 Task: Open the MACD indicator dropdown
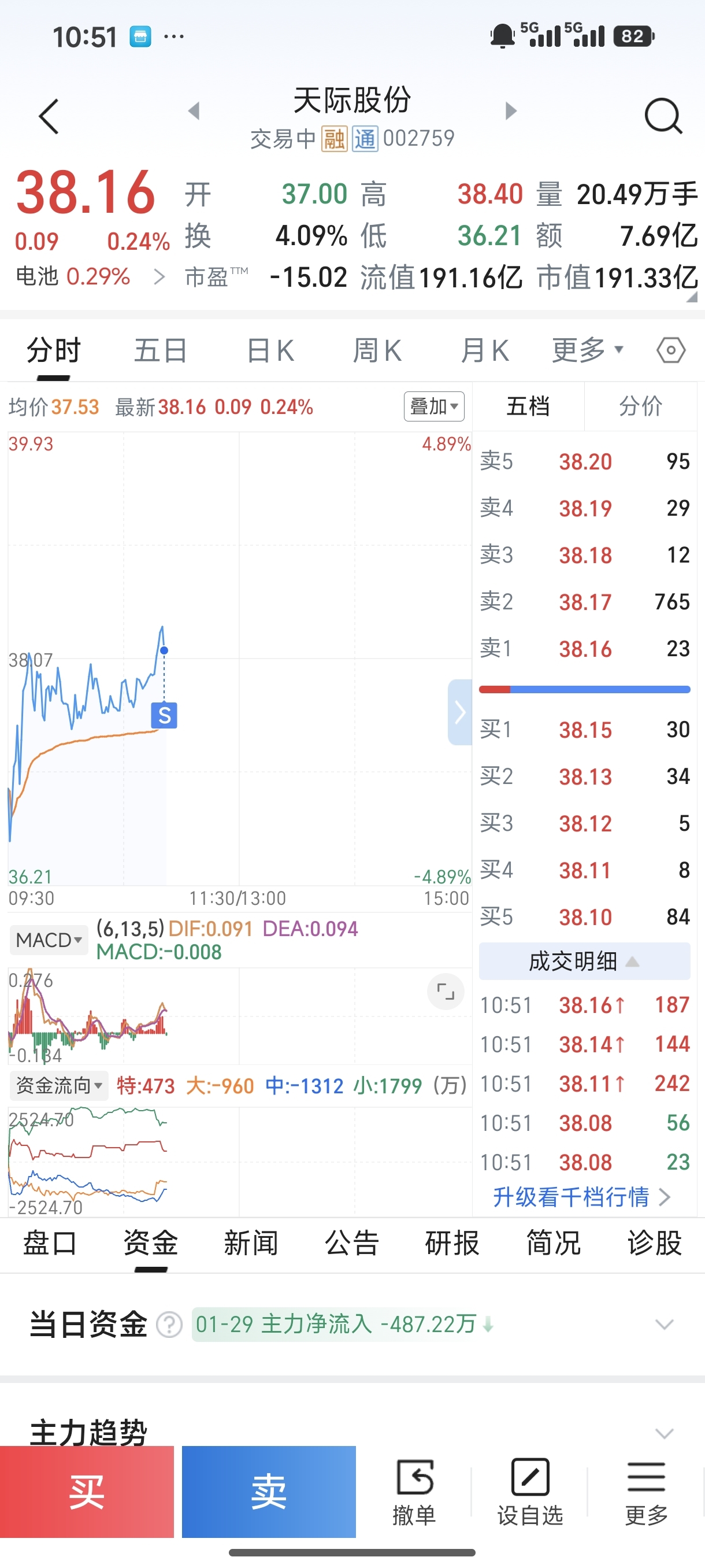(x=49, y=940)
